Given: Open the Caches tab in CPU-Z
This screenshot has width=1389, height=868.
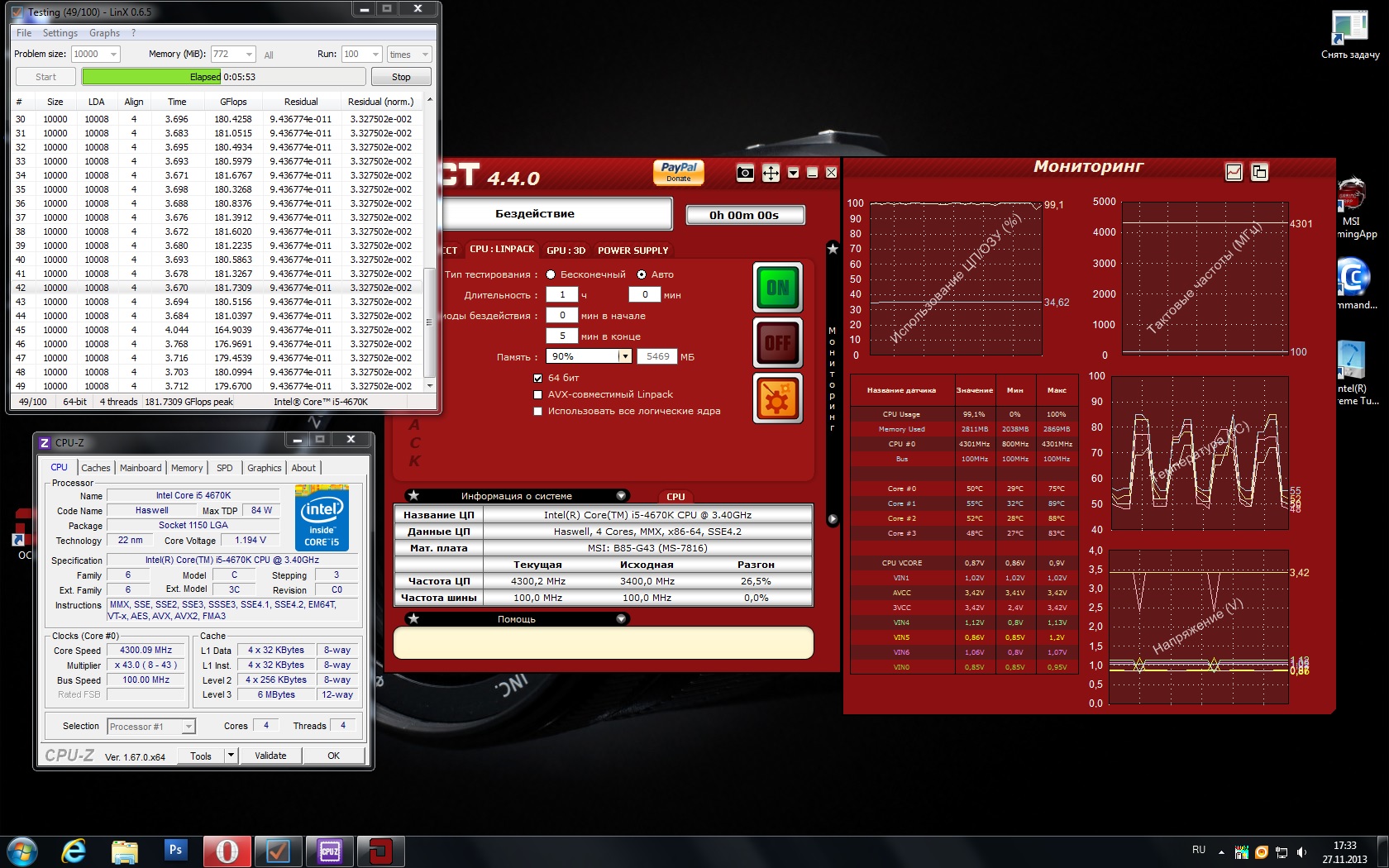Looking at the screenshot, I should (x=95, y=468).
